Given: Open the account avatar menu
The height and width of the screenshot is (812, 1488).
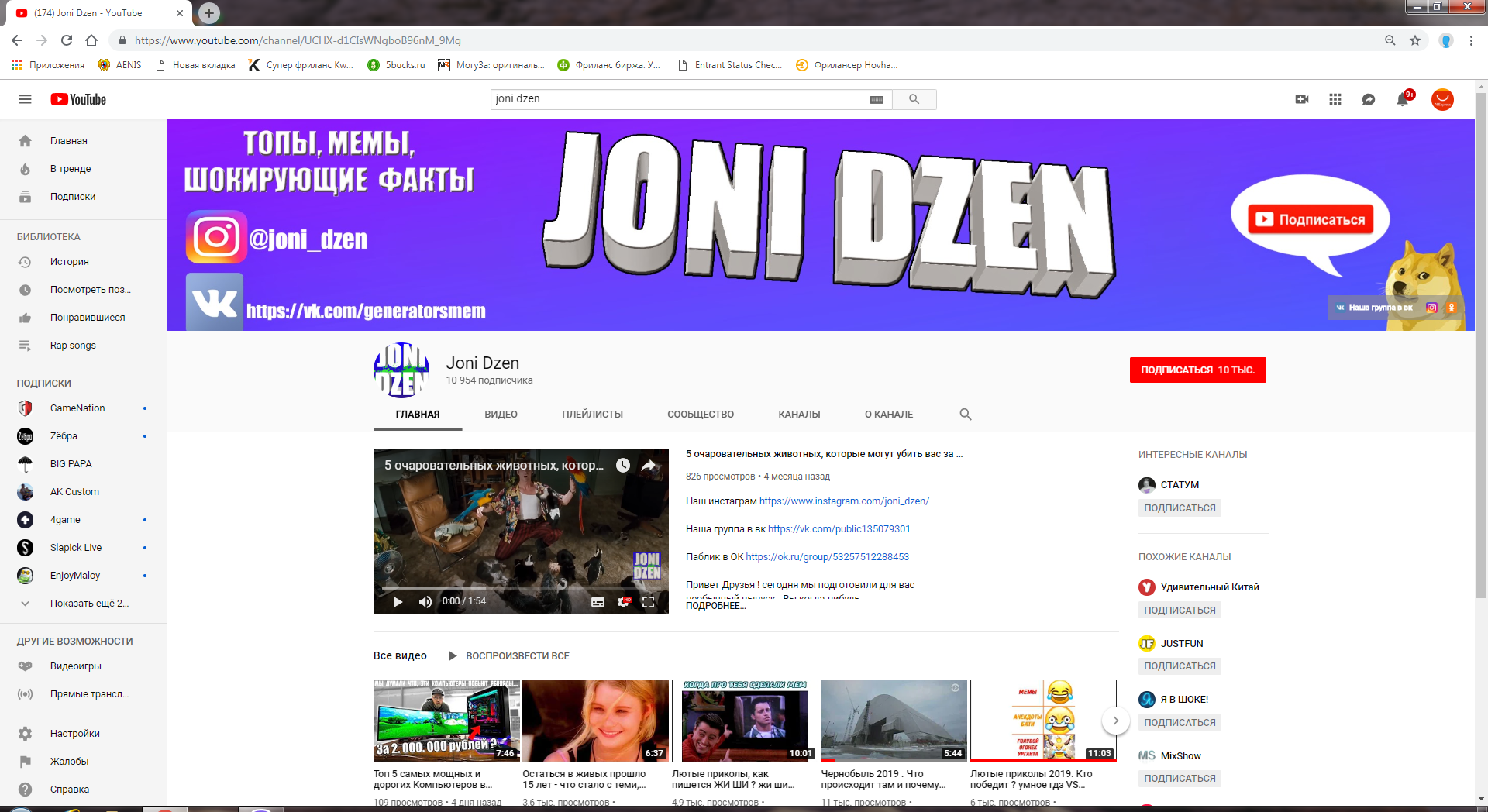Looking at the screenshot, I should coord(1442,99).
